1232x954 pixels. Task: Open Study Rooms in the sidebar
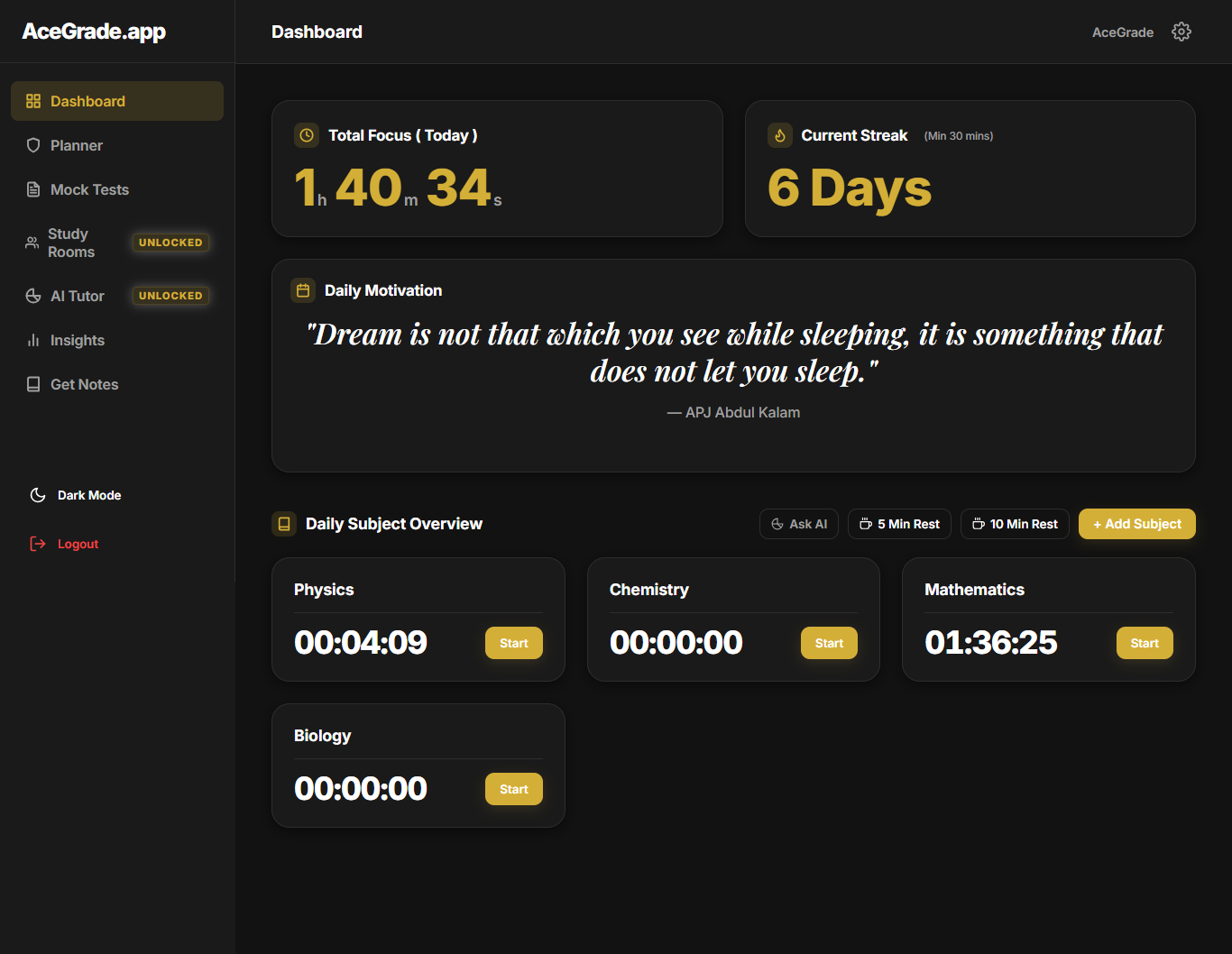pyautogui.click(x=117, y=243)
